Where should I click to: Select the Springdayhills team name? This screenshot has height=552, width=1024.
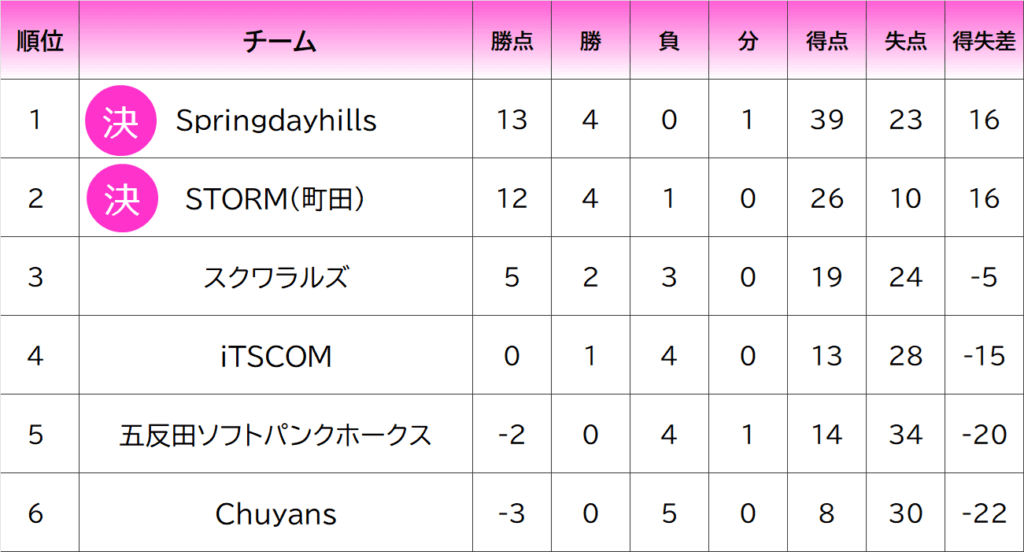point(276,121)
